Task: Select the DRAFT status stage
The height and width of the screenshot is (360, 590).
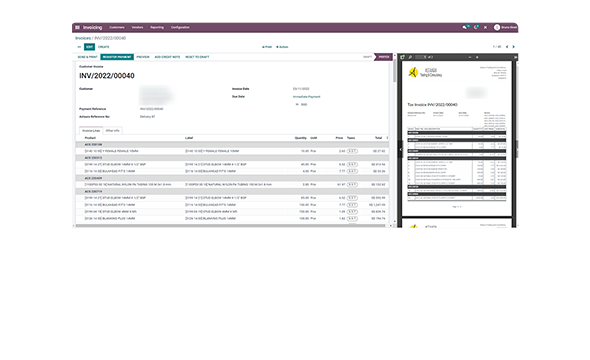Action: 367,57
